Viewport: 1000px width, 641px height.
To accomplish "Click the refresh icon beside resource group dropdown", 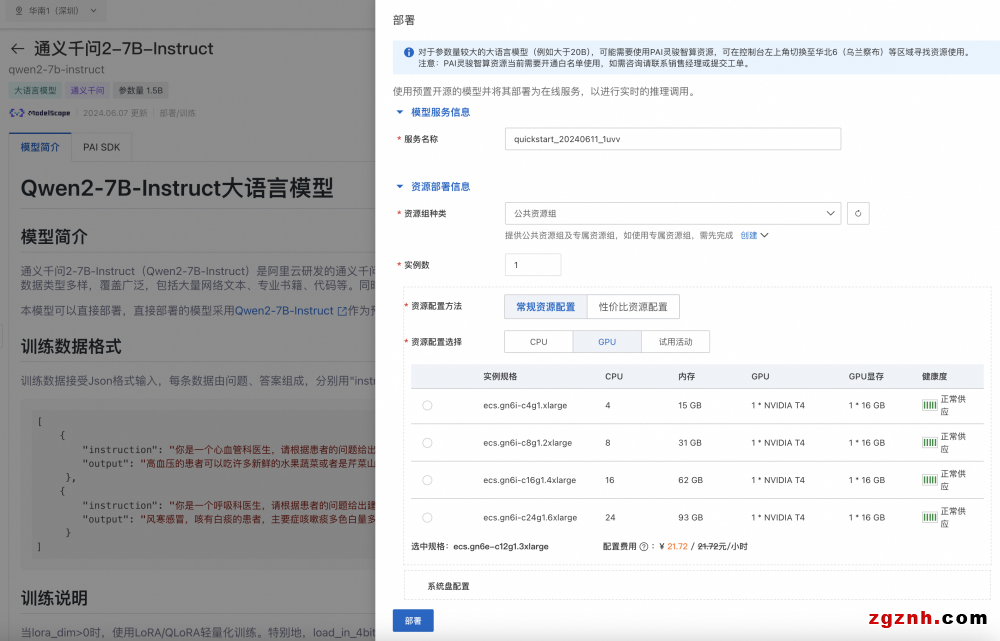I will [858, 213].
